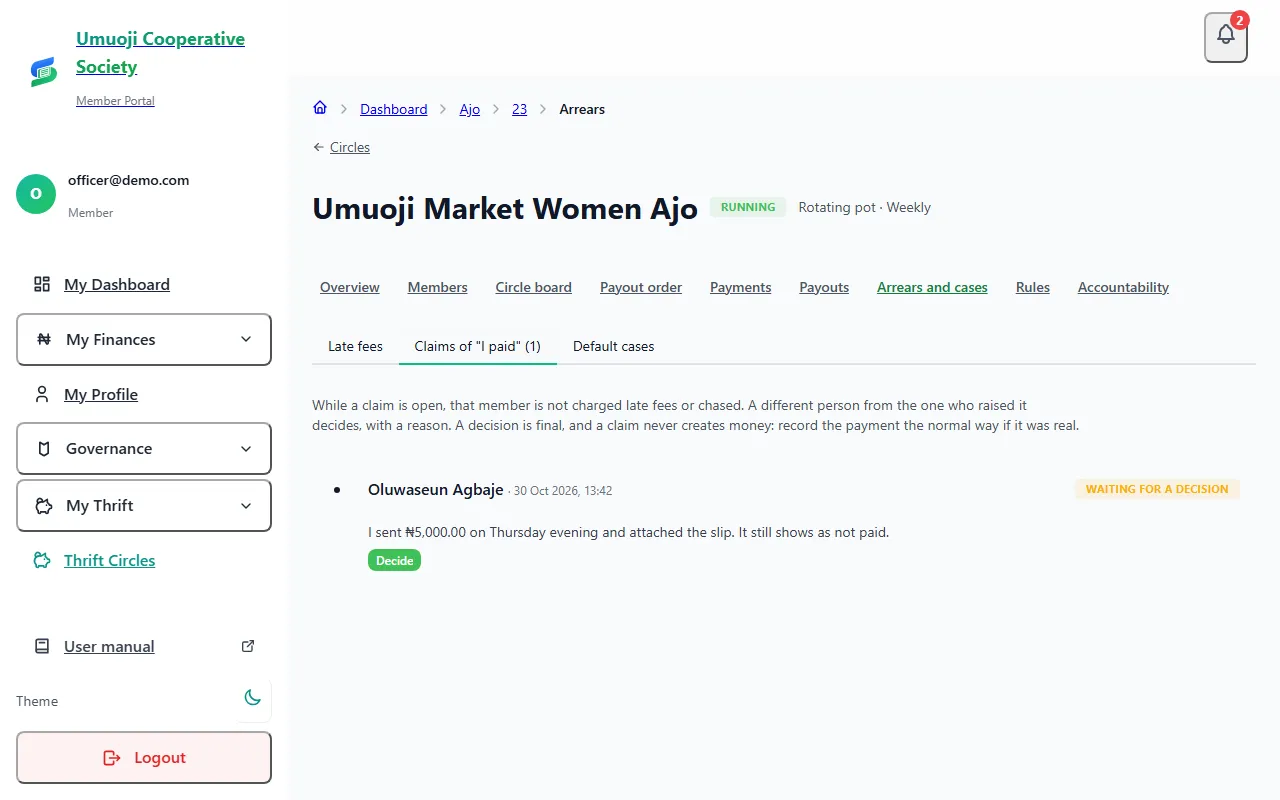This screenshot has width=1280, height=800.
Task: Open the Umuoji Cooperative Society title link
Action: [x=160, y=53]
